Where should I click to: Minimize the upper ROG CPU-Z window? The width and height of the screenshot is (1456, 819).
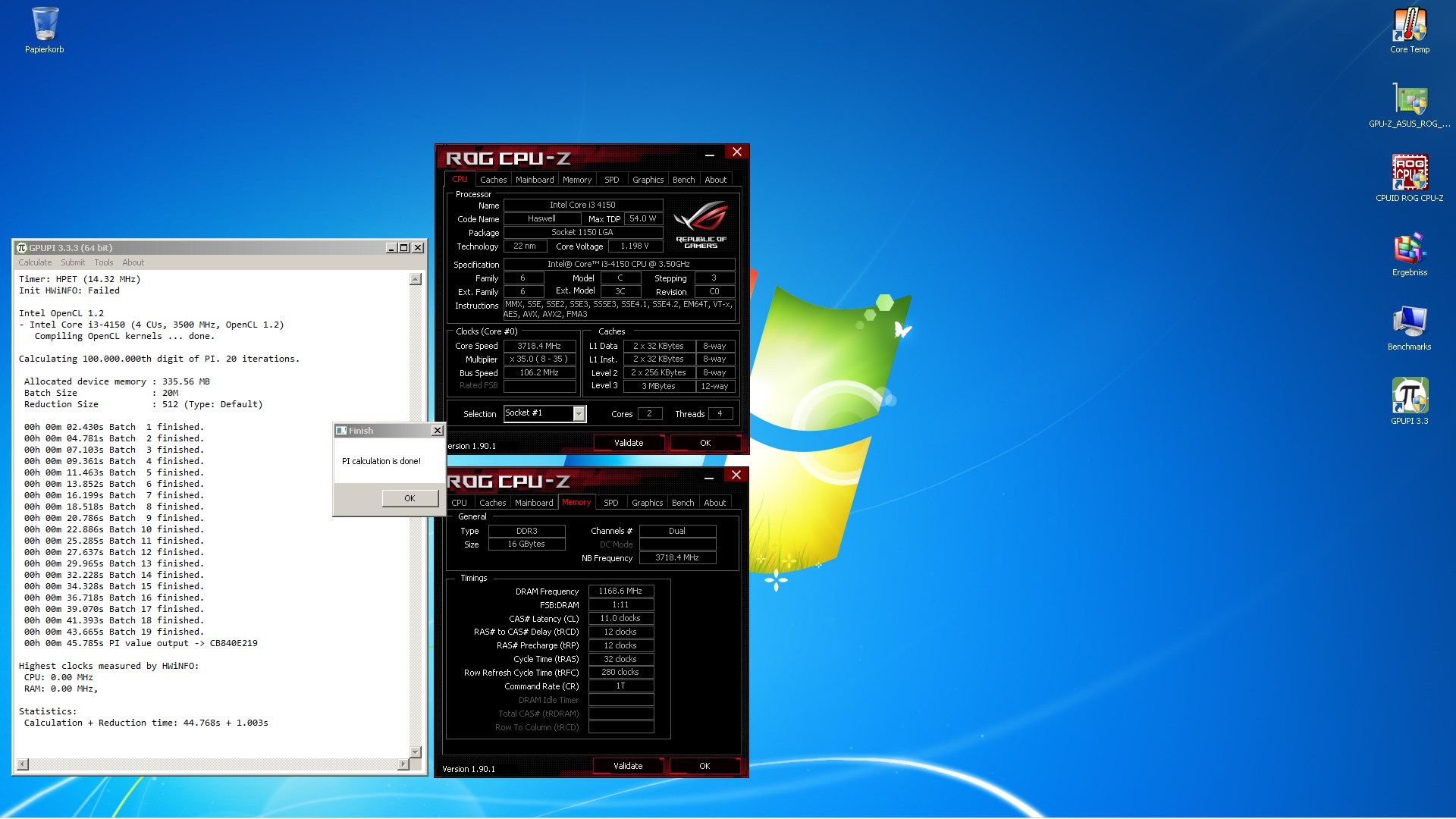click(710, 154)
